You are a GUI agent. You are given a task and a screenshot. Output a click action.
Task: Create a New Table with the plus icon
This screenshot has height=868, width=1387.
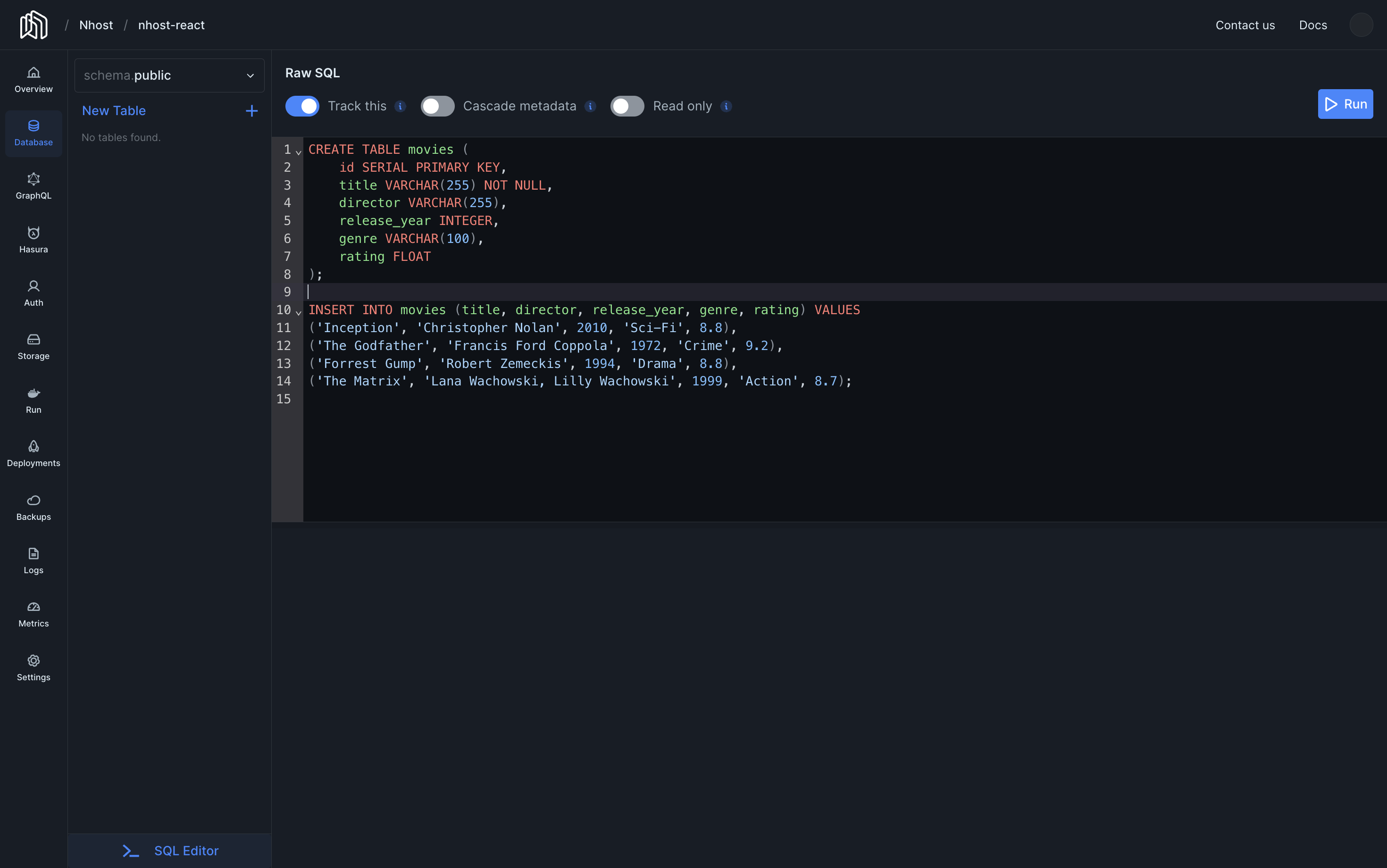point(251,110)
